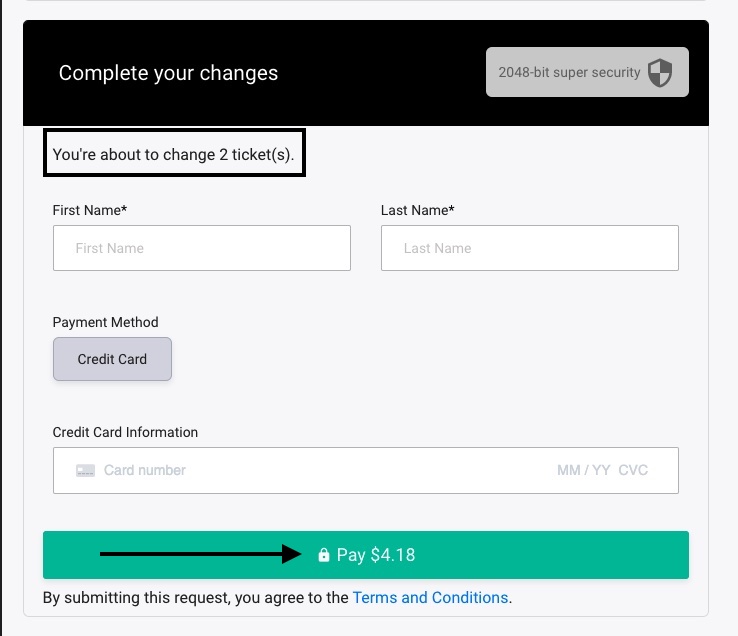Click the black arrow pointing to Pay
The height and width of the screenshot is (636, 738).
[200, 554]
